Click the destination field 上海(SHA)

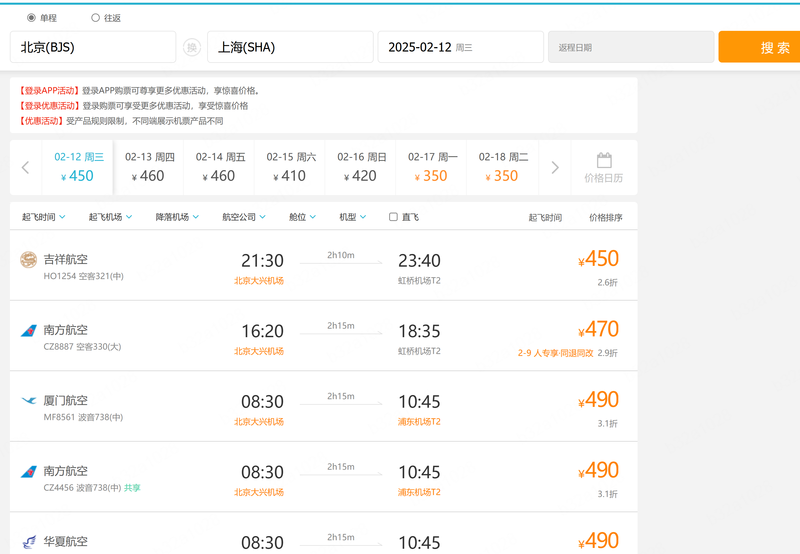tap(290, 47)
